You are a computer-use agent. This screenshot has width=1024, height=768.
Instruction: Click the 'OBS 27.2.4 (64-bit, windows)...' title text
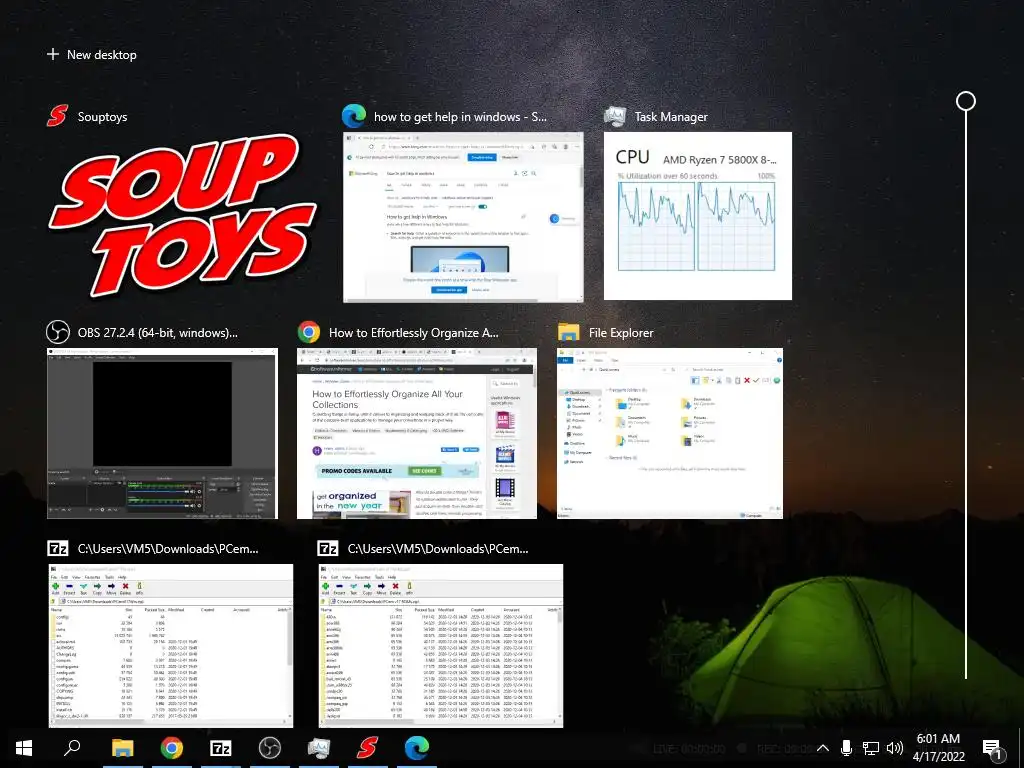click(157, 333)
